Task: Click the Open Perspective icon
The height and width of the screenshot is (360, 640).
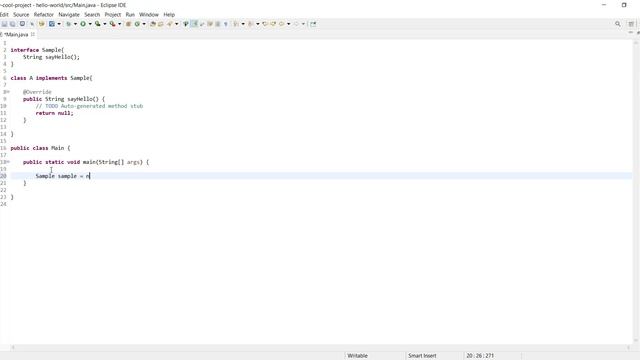Action: tap(631, 24)
